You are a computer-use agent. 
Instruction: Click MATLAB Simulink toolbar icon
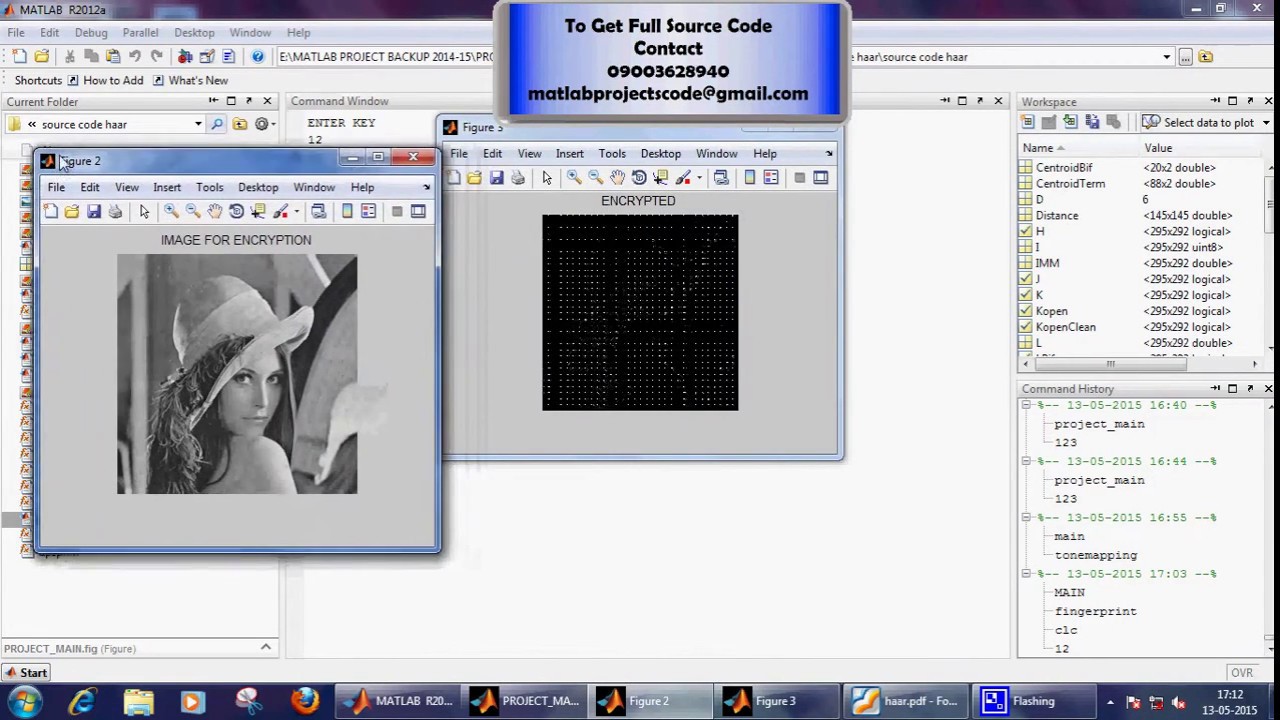point(185,57)
